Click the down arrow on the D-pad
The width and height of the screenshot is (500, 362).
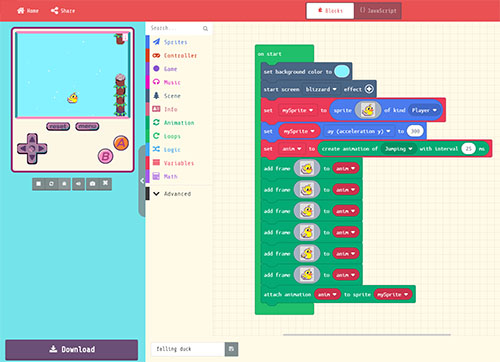[32, 158]
